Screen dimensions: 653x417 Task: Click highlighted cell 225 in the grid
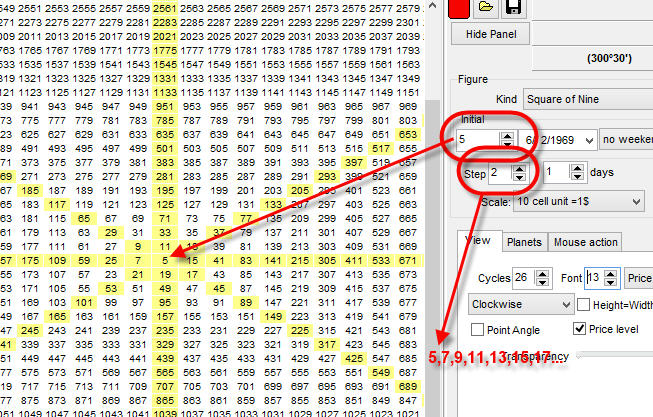click(x=300, y=331)
